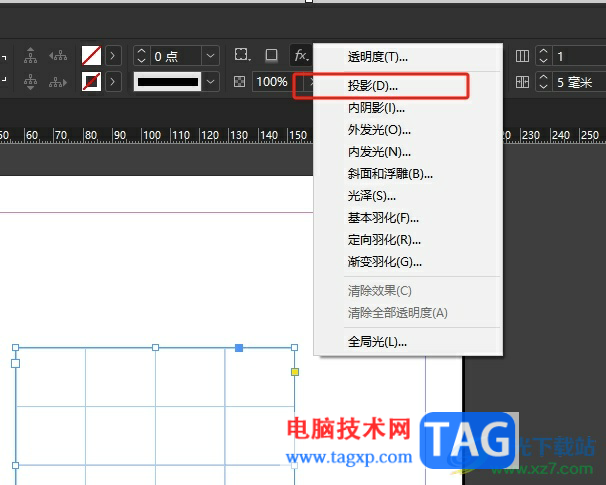Click the gutter stepper beside 5 毫米
Viewport: 606px width, 485px height.
[543, 82]
